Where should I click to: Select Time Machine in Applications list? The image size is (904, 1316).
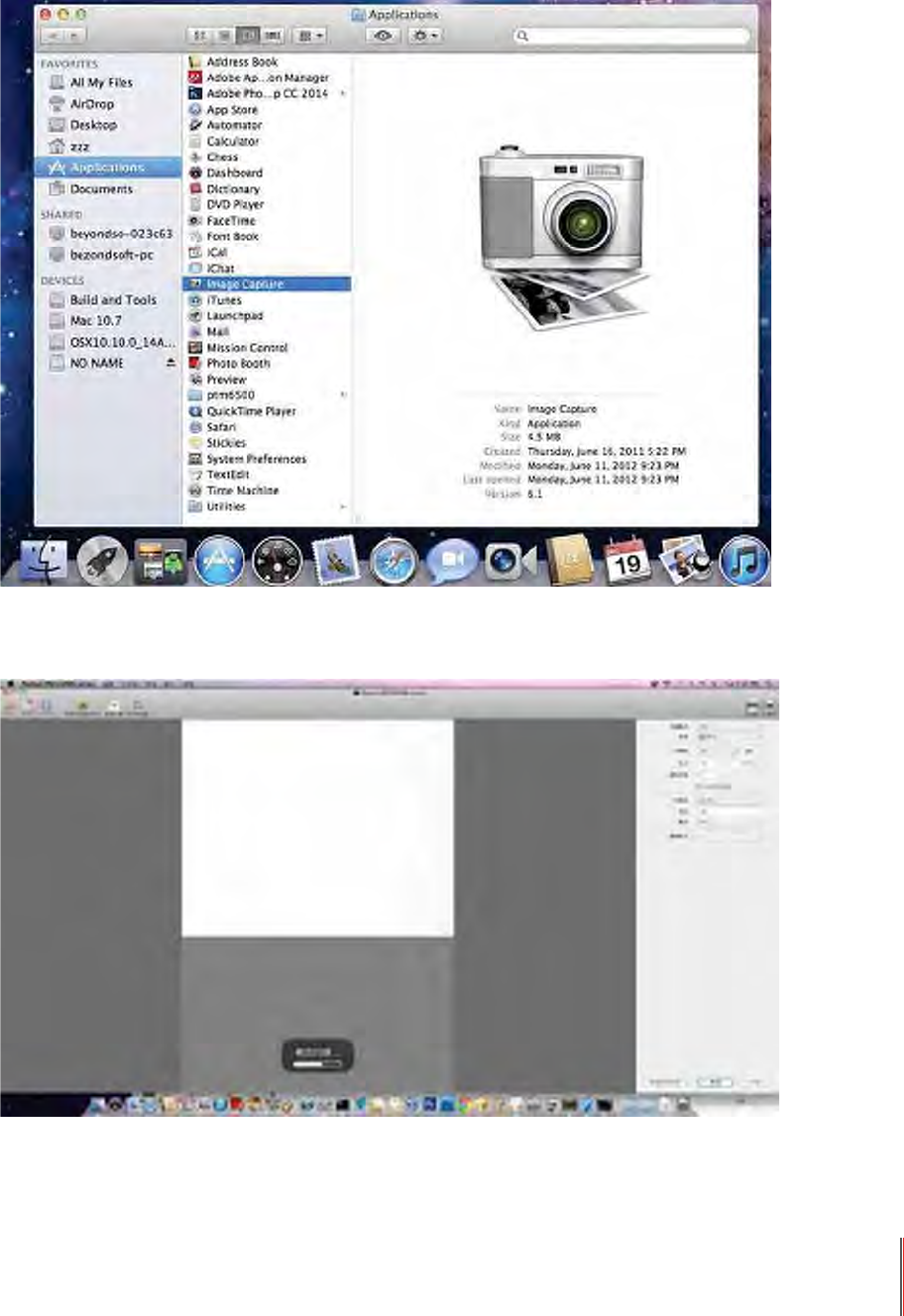coord(242,491)
